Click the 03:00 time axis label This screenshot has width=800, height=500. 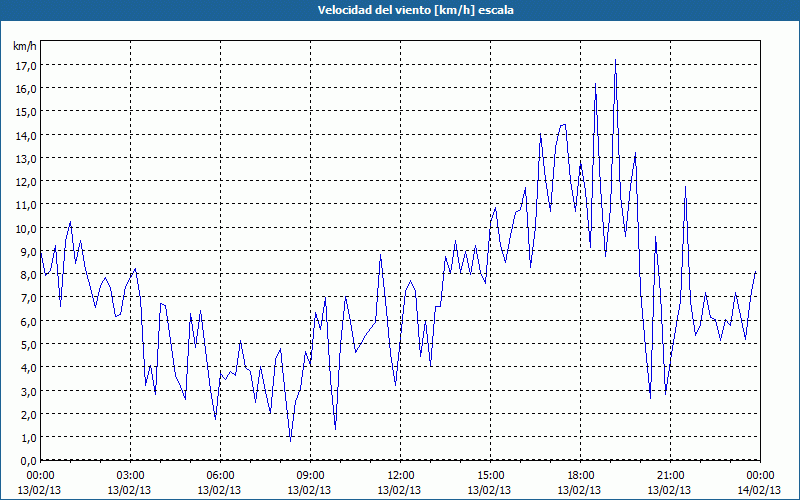pyautogui.click(x=131, y=476)
